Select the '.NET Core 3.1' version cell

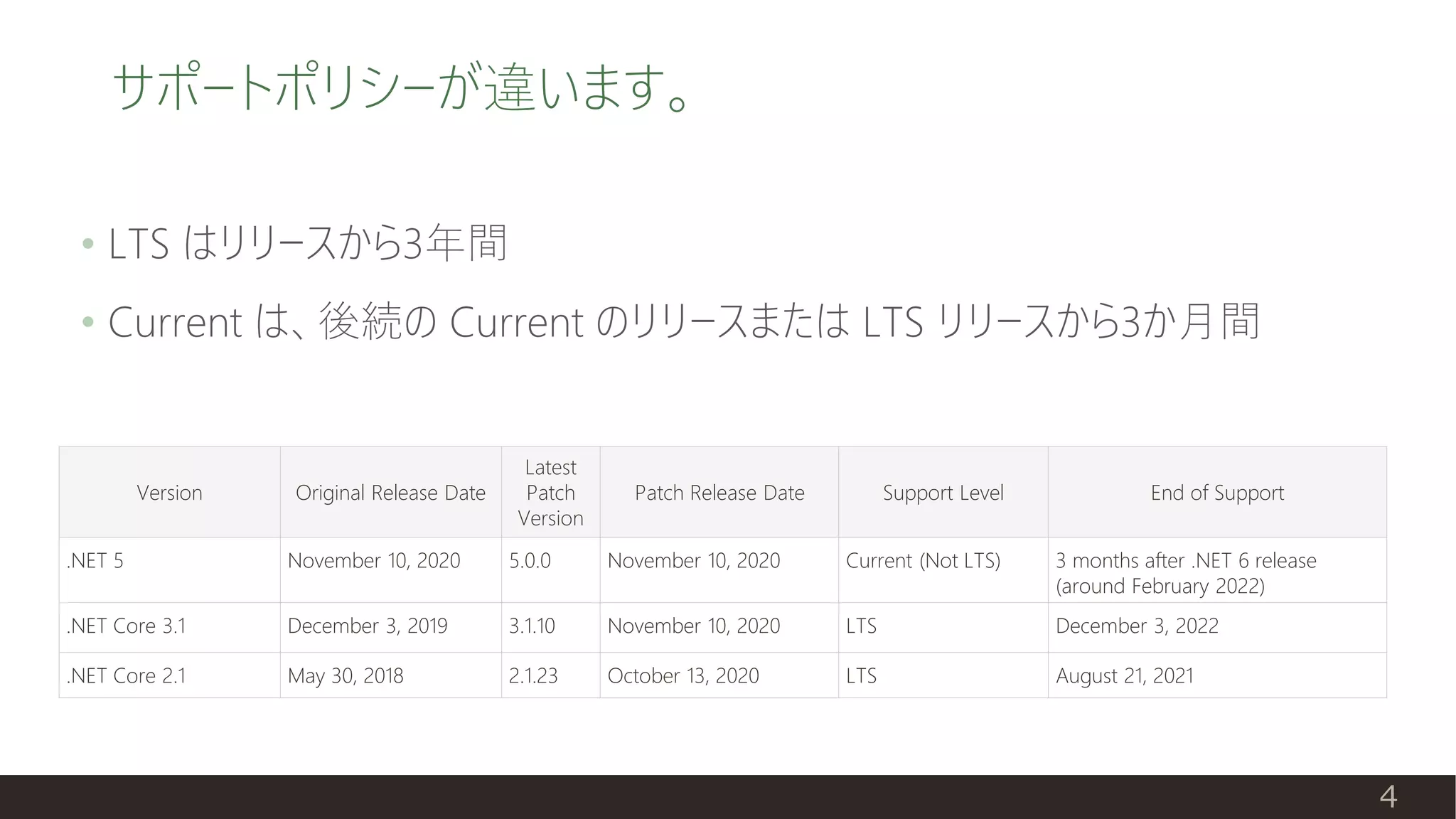coord(170,627)
